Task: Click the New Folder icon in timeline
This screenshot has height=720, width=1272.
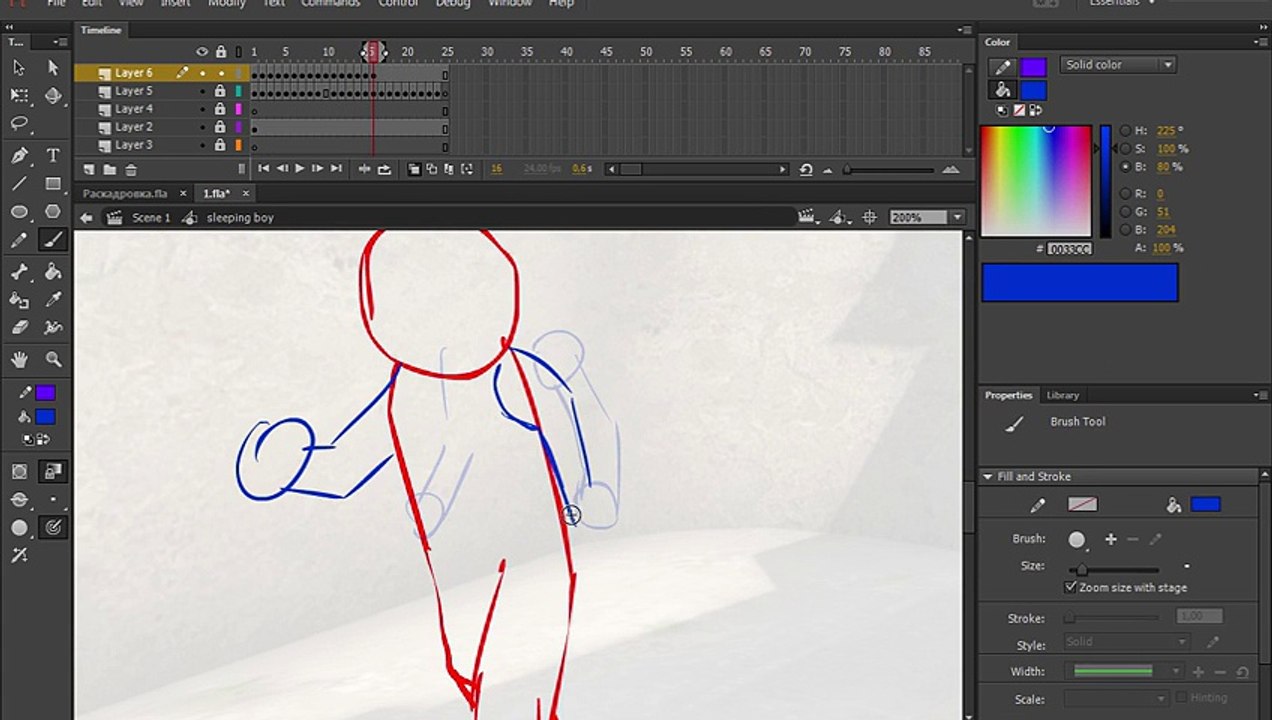Action: 110,170
